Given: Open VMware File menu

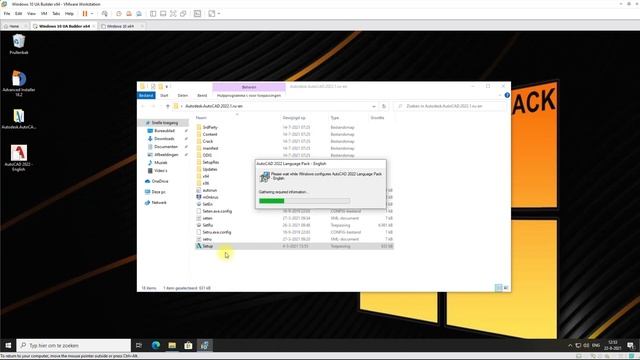Looking at the screenshot, I should 7,13.
